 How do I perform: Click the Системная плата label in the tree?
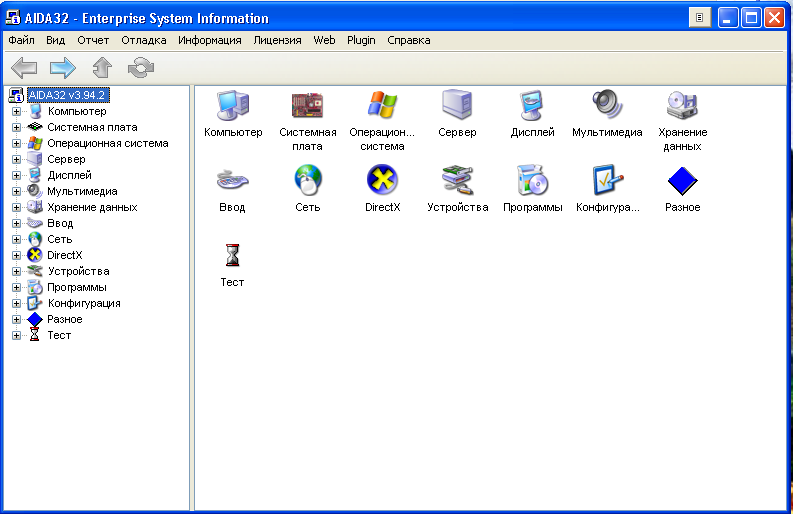[x=92, y=127]
